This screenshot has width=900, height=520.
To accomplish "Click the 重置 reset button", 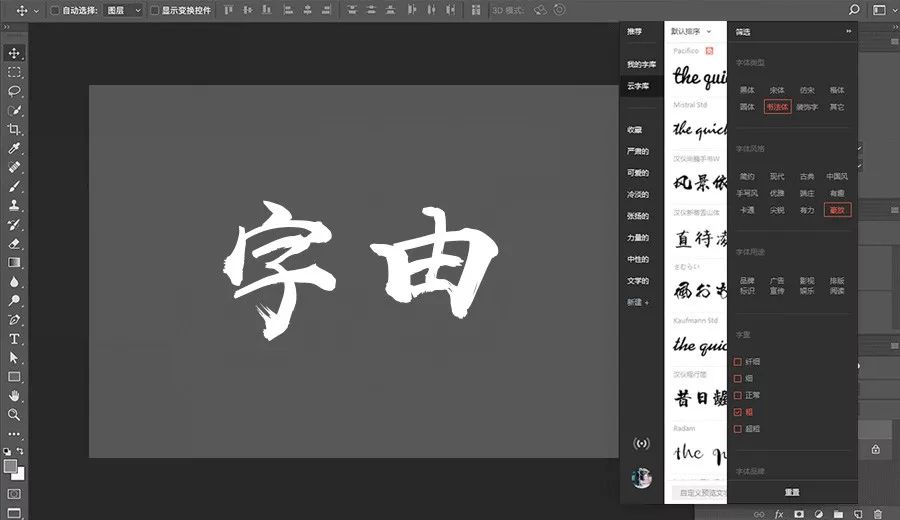I will pyautogui.click(x=792, y=492).
